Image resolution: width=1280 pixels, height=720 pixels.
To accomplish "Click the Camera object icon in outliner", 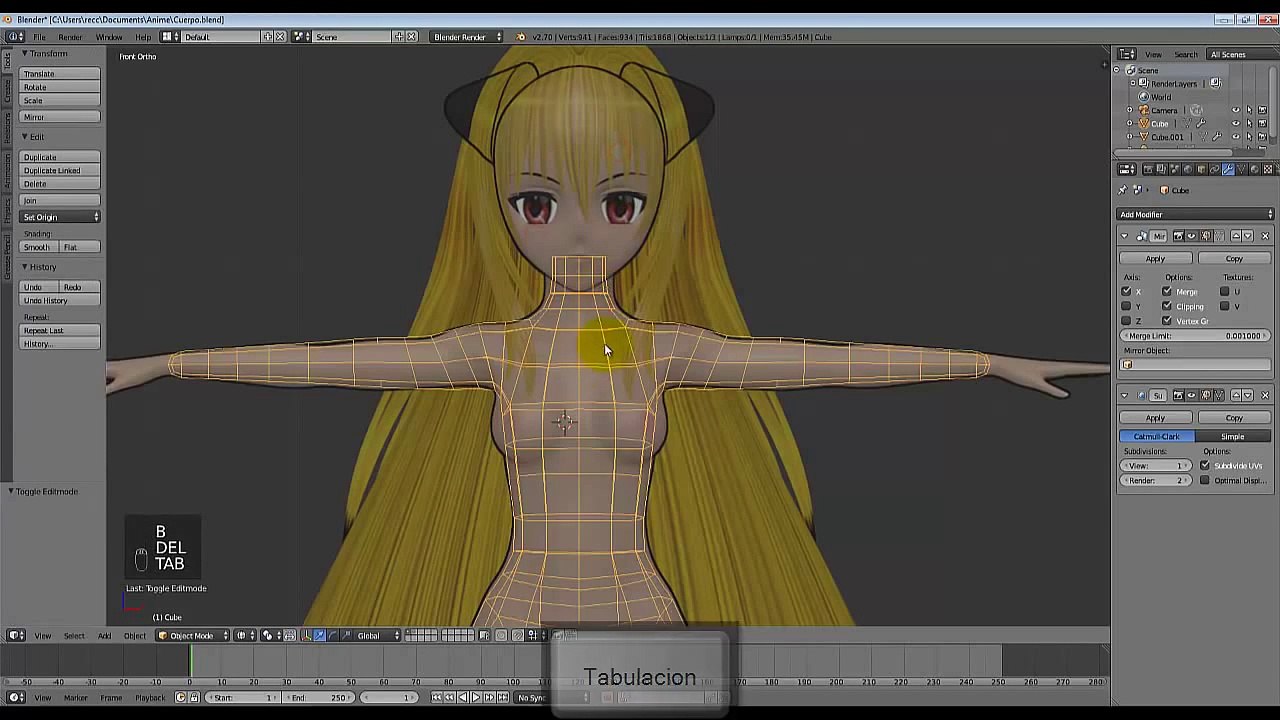I will [1143, 110].
